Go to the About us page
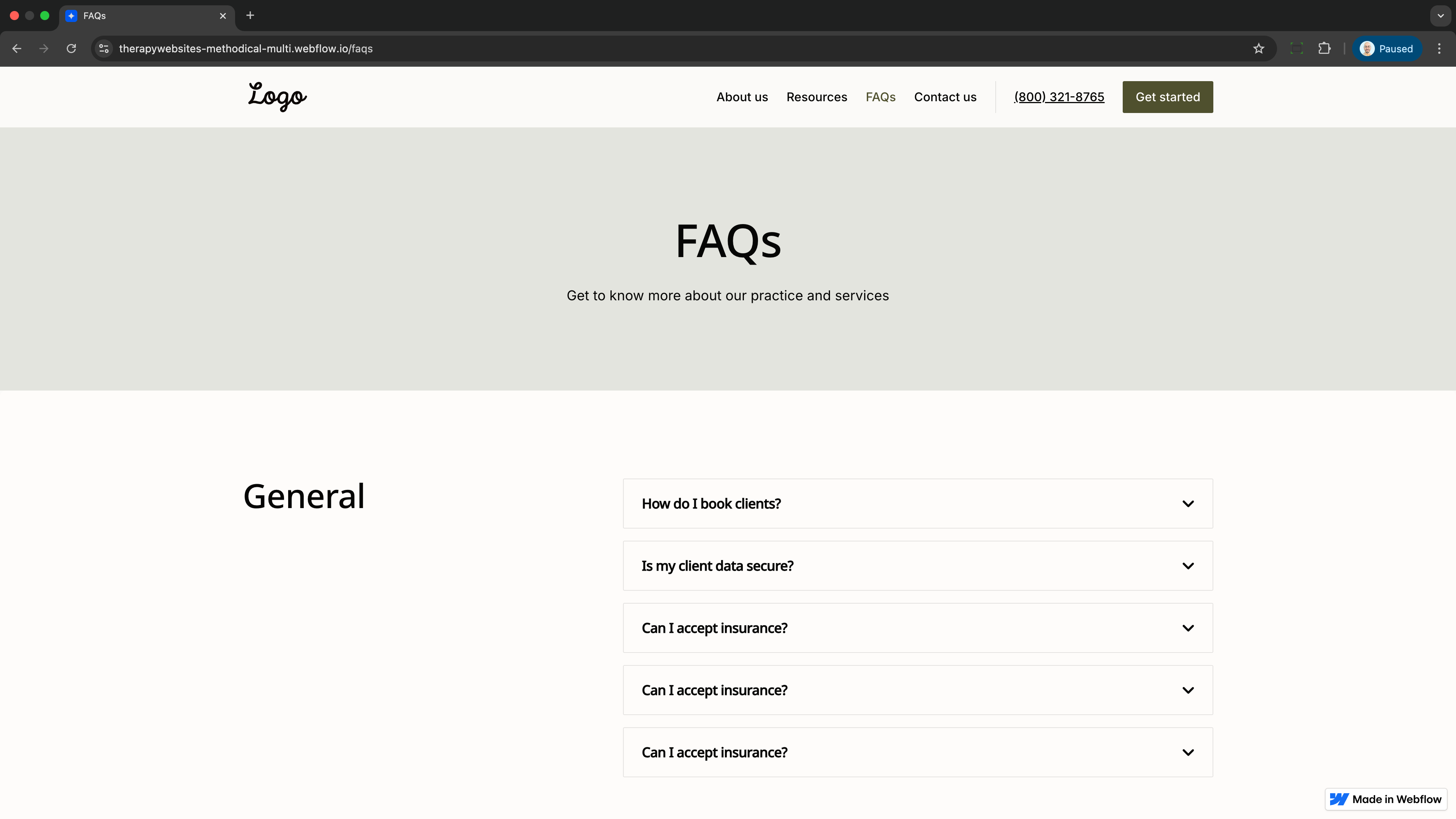 coord(742,97)
